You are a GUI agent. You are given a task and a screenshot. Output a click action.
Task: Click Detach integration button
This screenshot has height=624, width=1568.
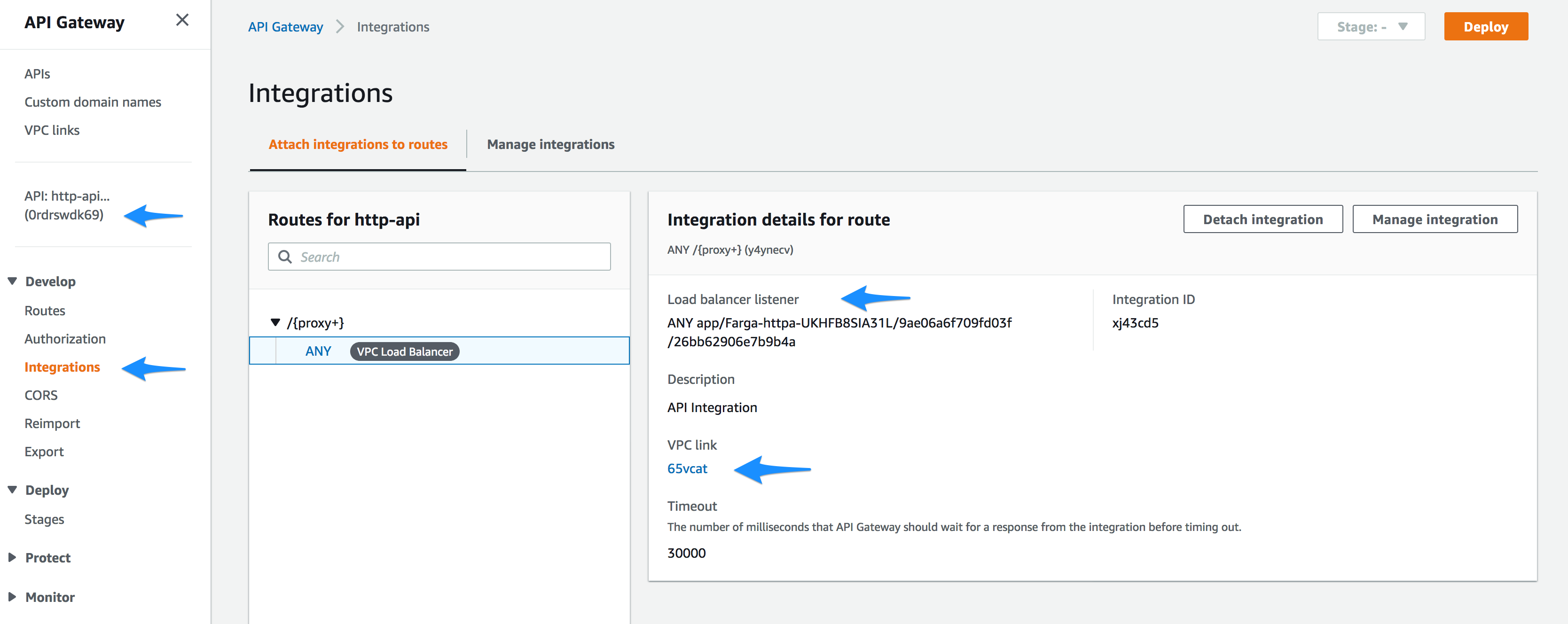pos(1262,219)
